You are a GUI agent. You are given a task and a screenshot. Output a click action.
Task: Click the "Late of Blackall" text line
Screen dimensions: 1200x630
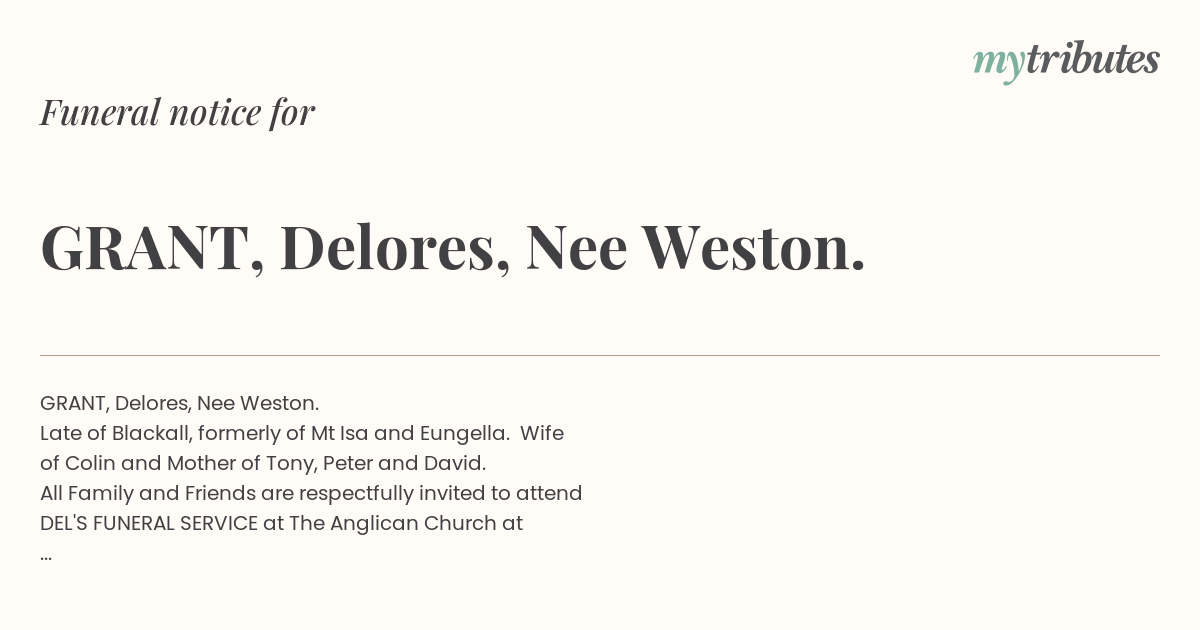[x=302, y=433]
